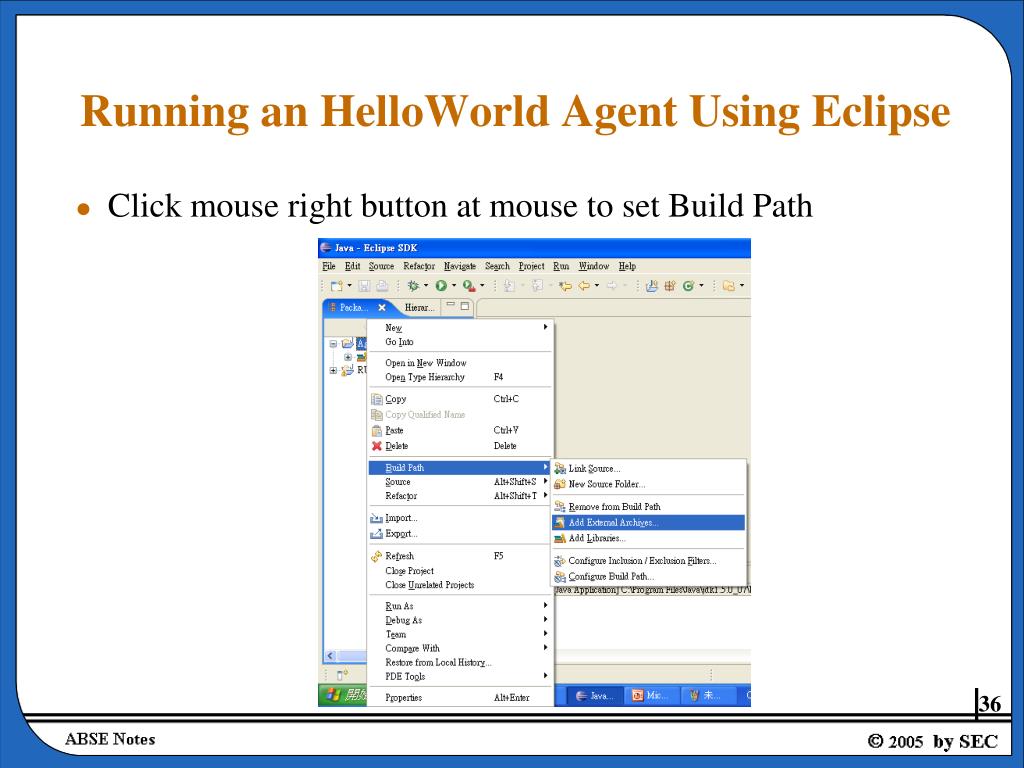1024x768 pixels.
Task: Click the Open Type folder toolbar icon
Action: click(x=728, y=285)
